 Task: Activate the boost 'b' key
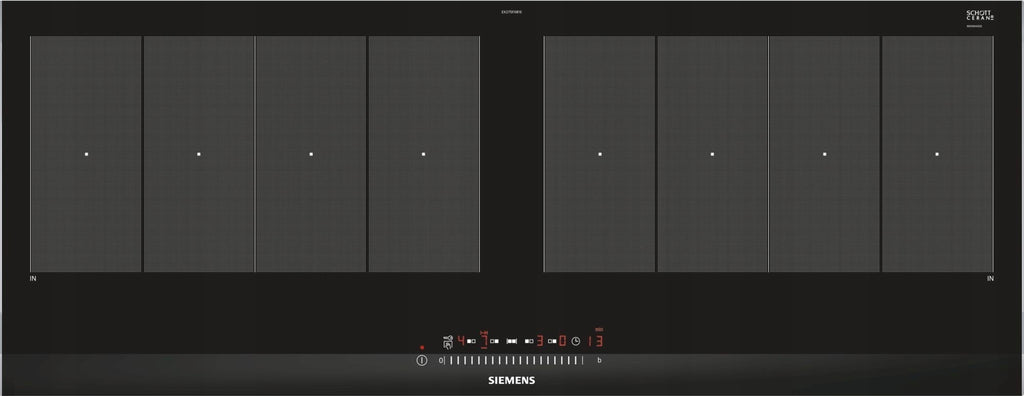pos(600,360)
